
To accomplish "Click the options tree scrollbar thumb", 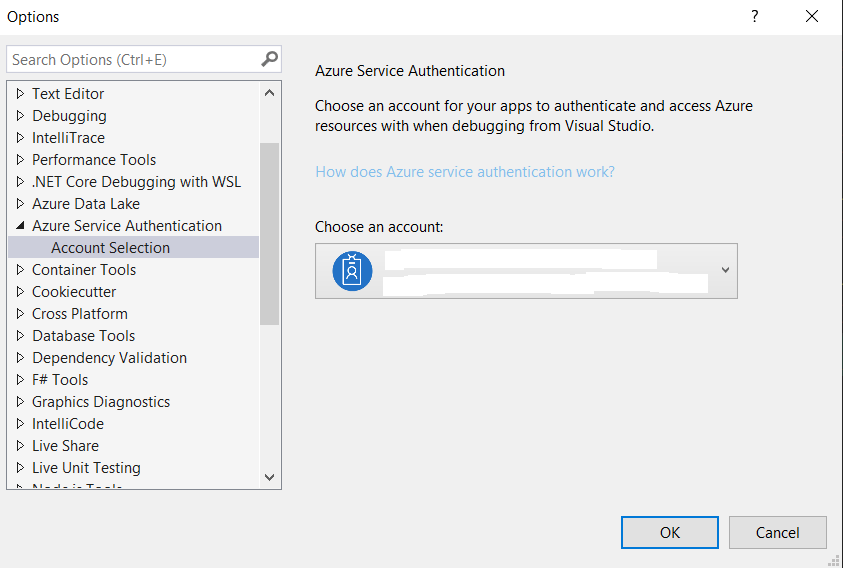I will (269, 234).
